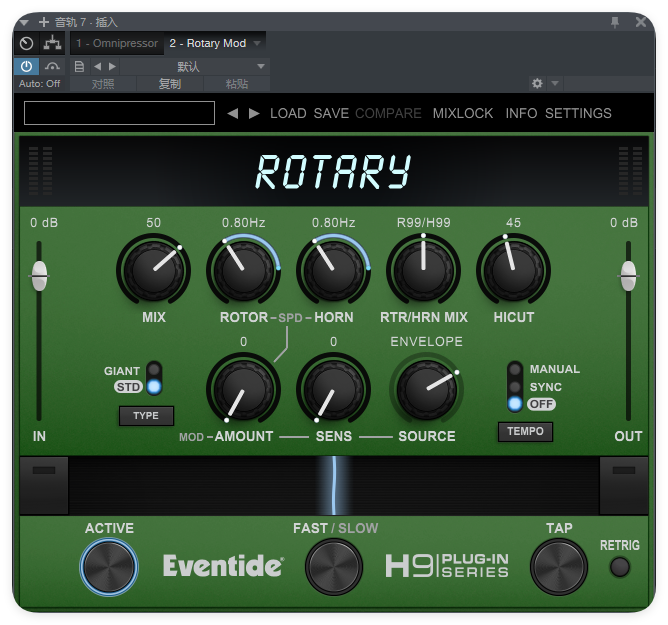Open the LOAD menu

(288, 113)
